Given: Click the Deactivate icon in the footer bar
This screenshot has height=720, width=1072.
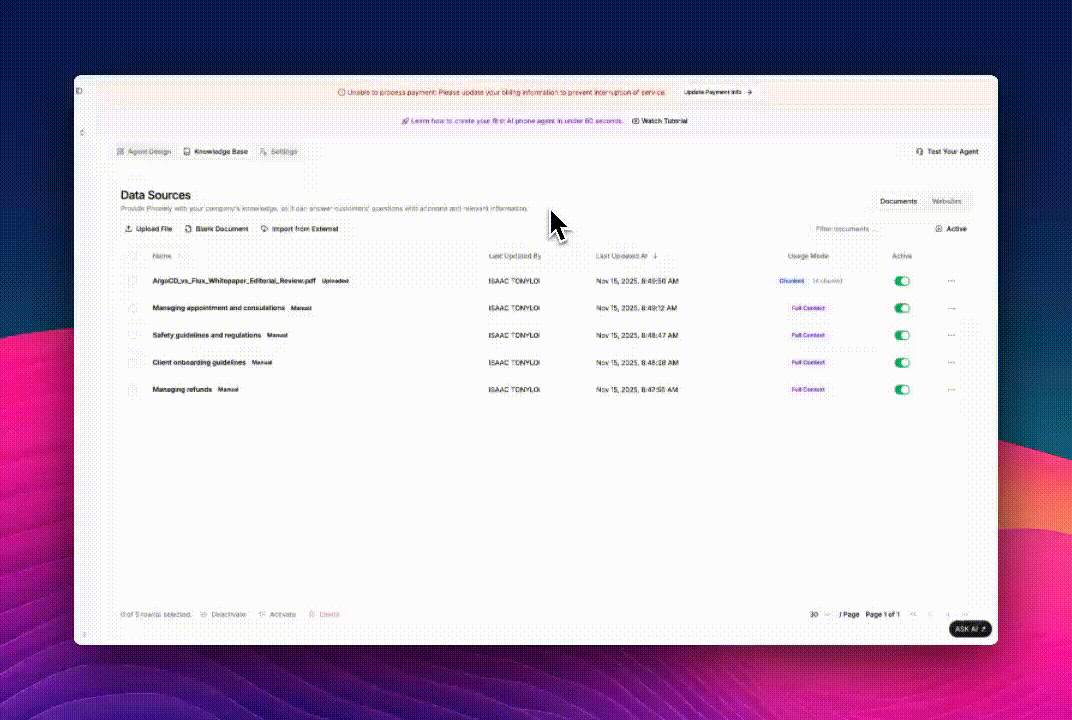Looking at the screenshot, I should (x=206, y=614).
